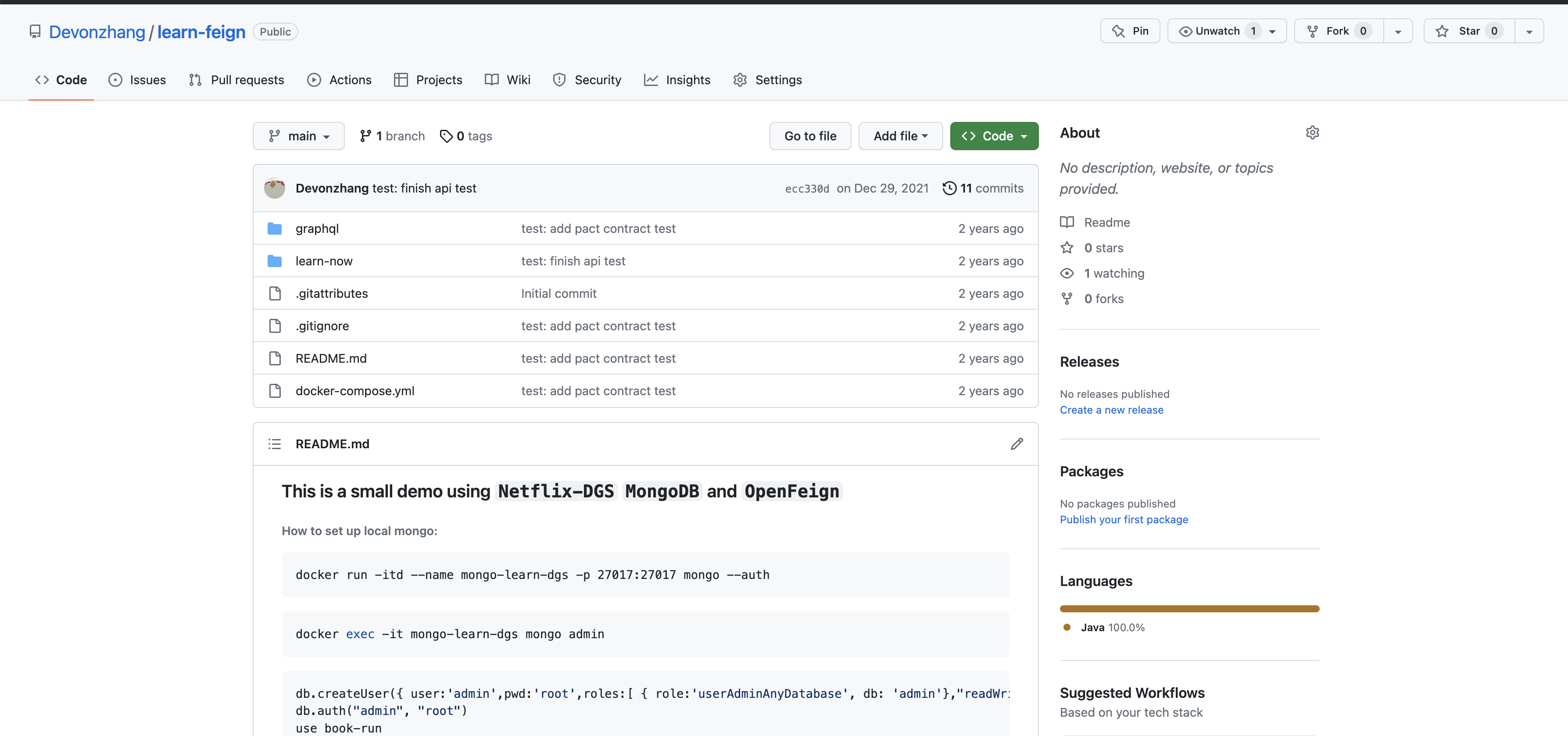The width and height of the screenshot is (1568, 736).
Task: Click the Unwatch eye button
Action: [x=1227, y=31]
